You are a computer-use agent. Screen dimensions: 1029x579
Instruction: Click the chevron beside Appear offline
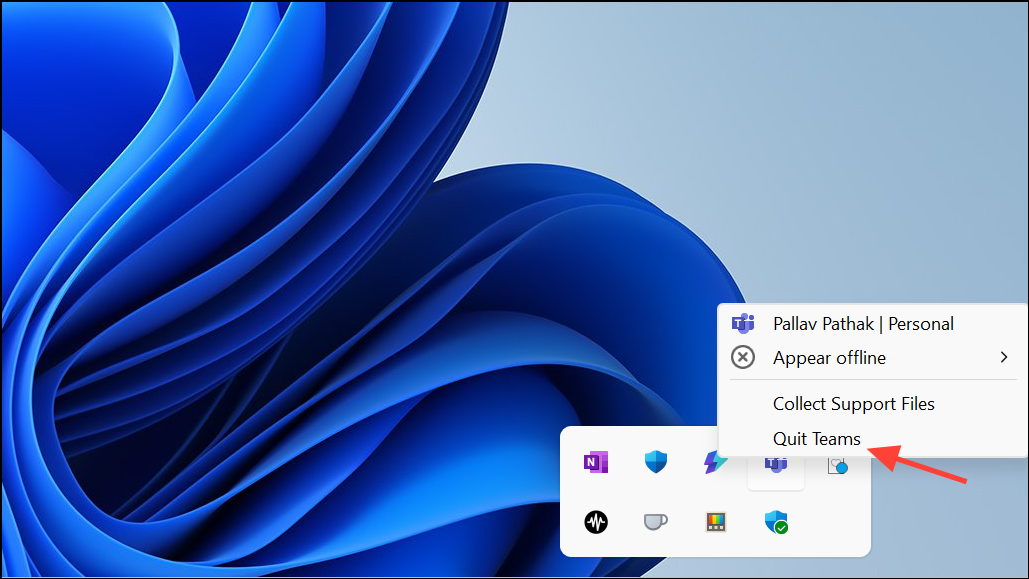point(1004,357)
